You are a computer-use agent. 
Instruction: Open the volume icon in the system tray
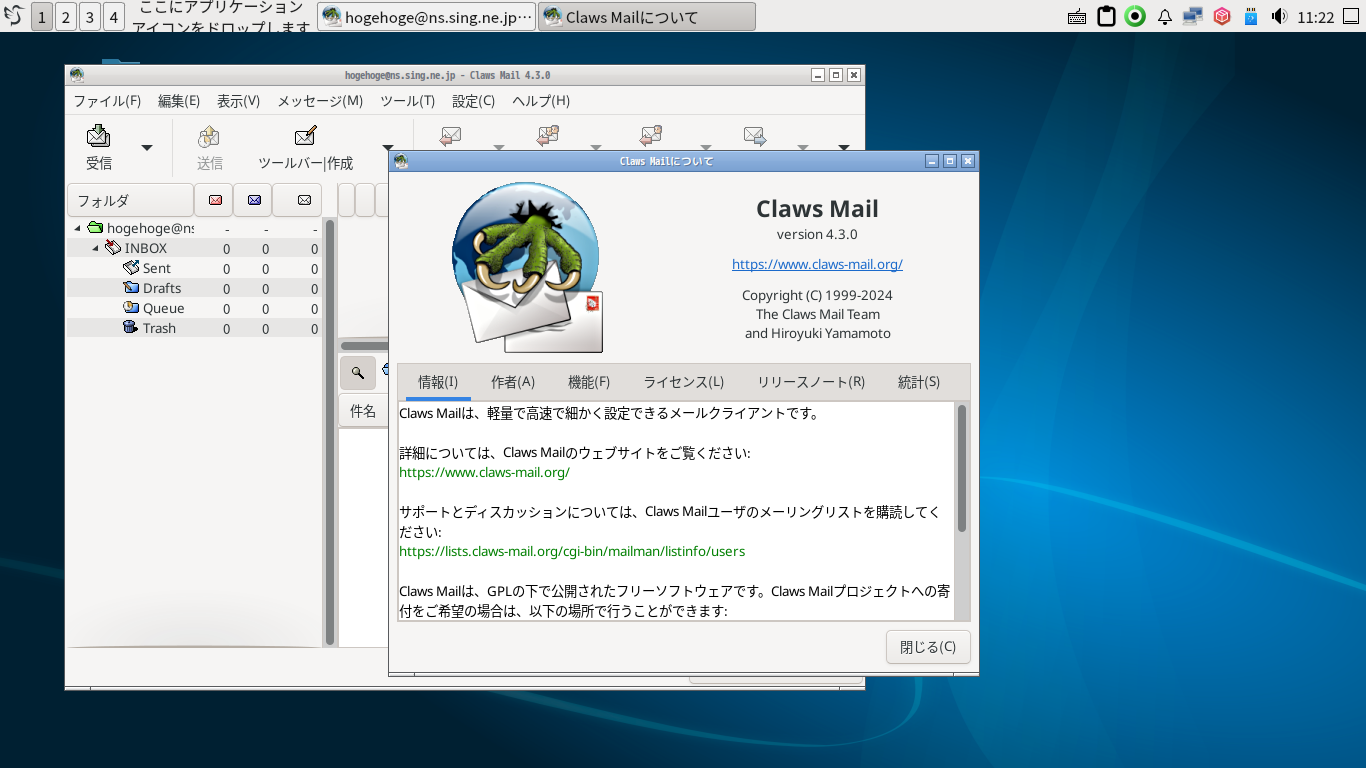coord(1280,16)
